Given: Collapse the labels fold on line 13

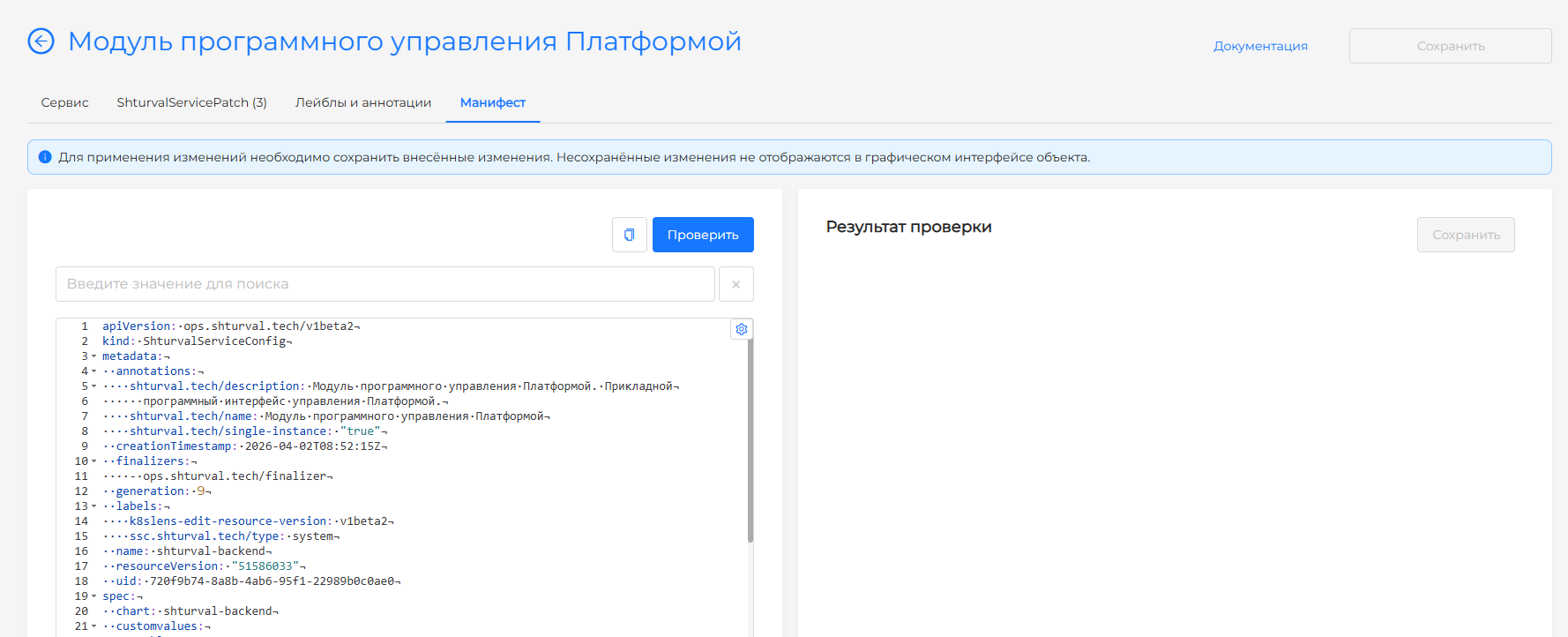Looking at the screenshot, I should pyautogui.click(x=94, y=506).
